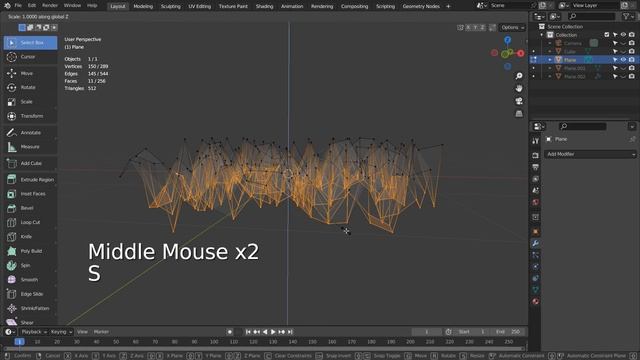Hide Plane object with eye icon
The height and width of the screenshot is (360, 640).
[x=623, y=60]
